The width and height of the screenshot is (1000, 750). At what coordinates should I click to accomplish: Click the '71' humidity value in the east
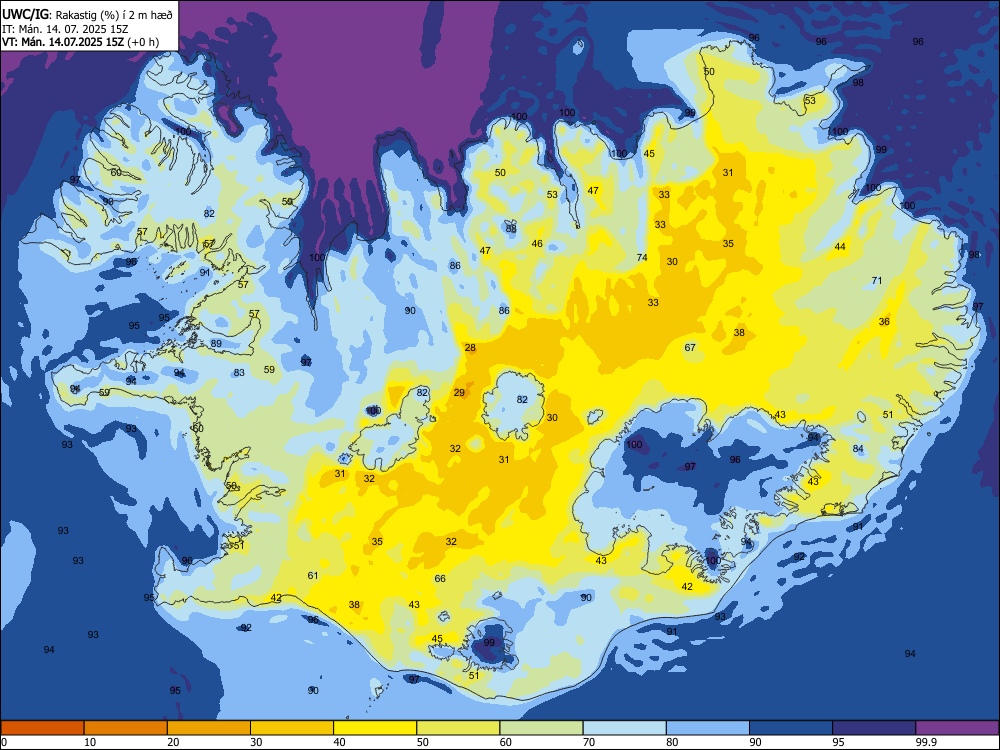[877, 281]
